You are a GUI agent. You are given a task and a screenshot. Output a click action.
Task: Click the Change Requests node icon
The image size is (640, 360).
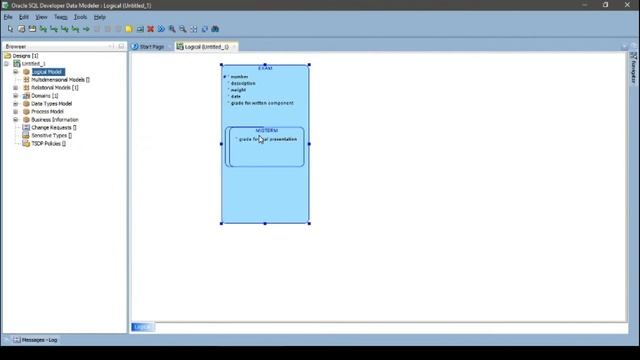coord(26,127)
